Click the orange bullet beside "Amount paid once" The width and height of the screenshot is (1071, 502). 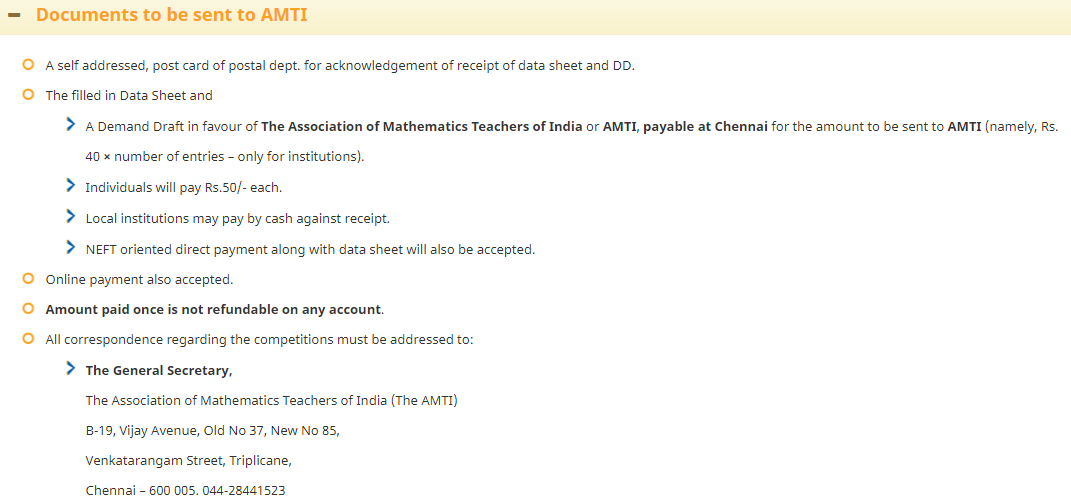pos(28,309)
